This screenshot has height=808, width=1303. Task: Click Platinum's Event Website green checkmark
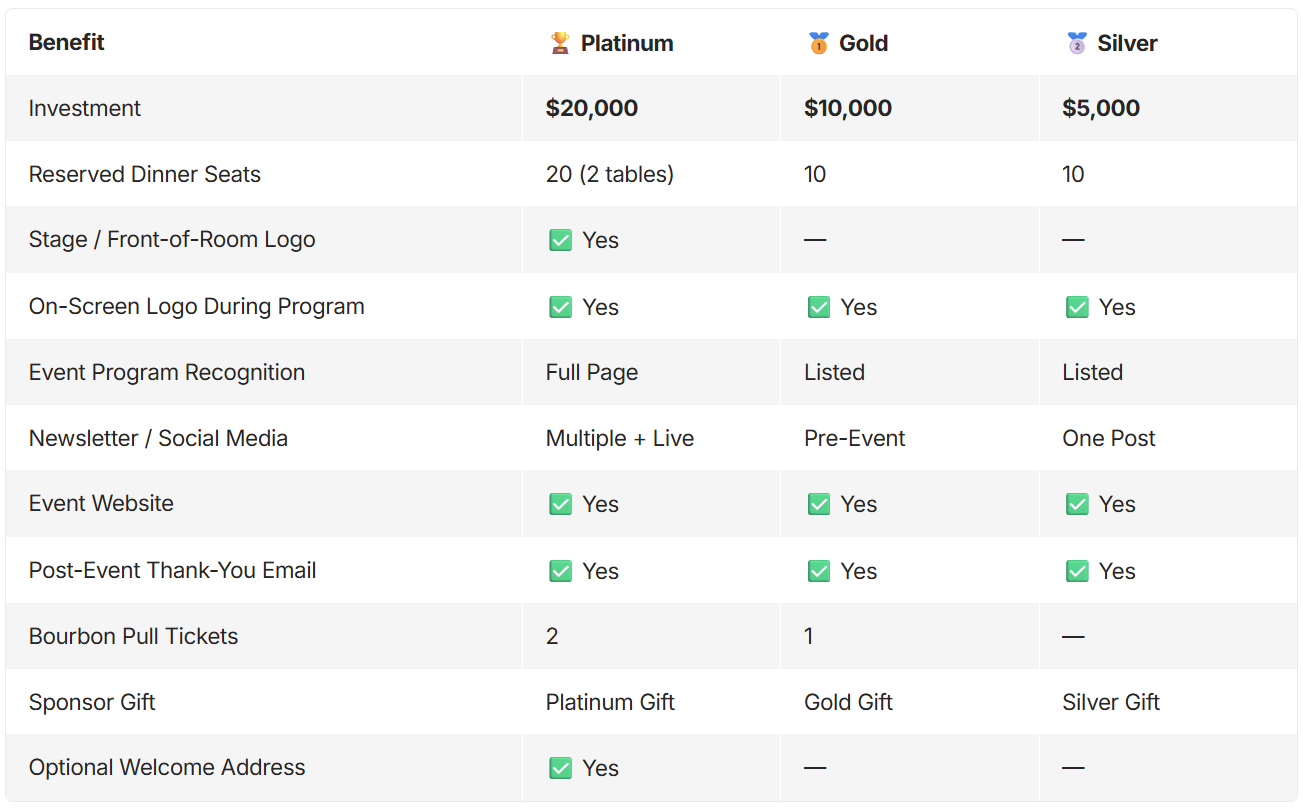click(x=561, y=504)
